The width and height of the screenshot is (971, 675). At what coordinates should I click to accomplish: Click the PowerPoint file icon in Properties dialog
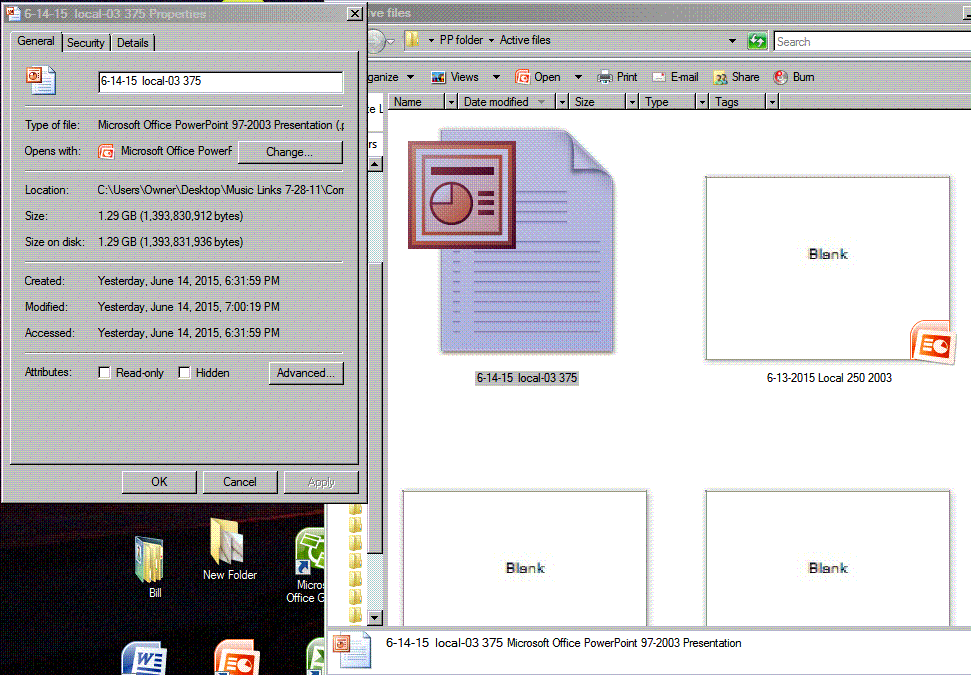point(41,81)
